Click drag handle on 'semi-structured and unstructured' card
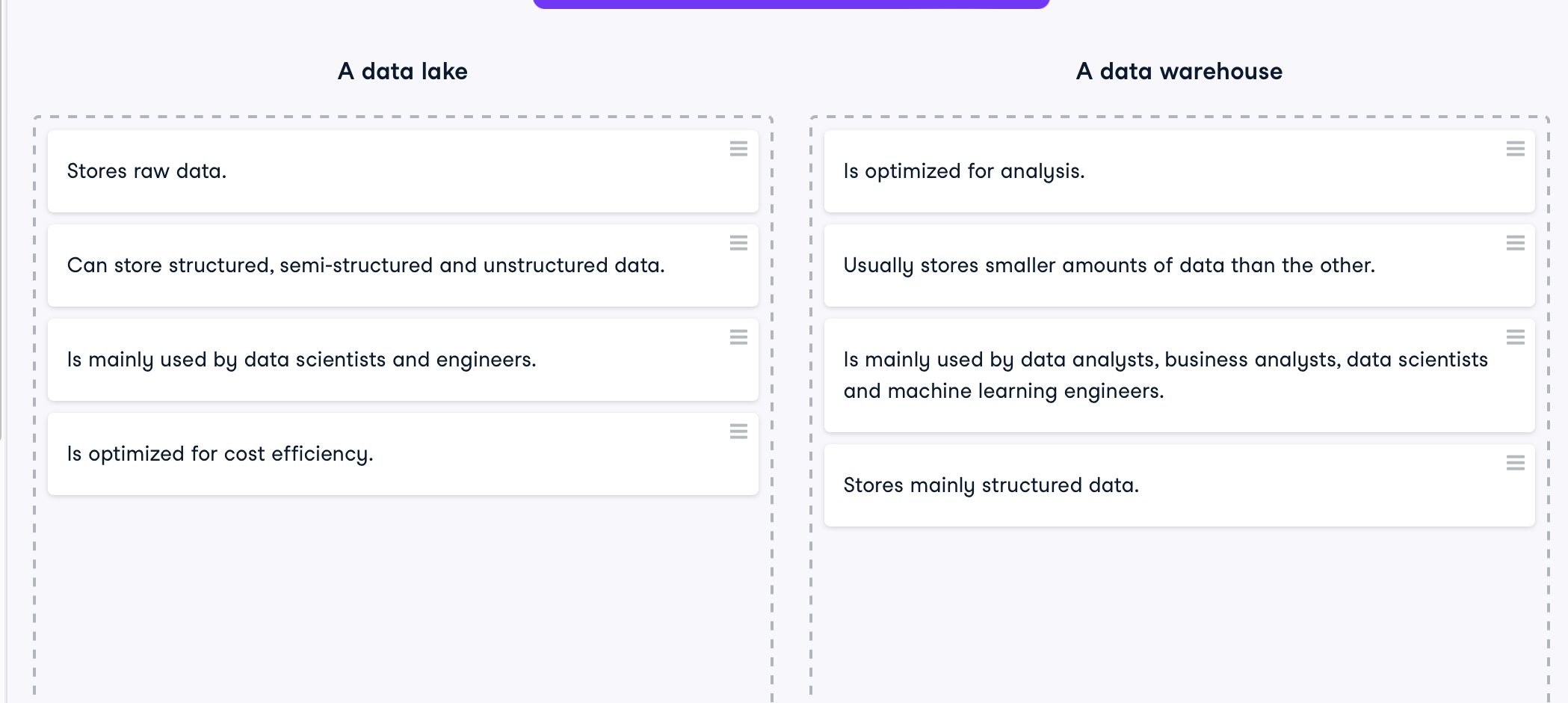This screenshot has height=703, width=1568. click(x=738, y=243)
